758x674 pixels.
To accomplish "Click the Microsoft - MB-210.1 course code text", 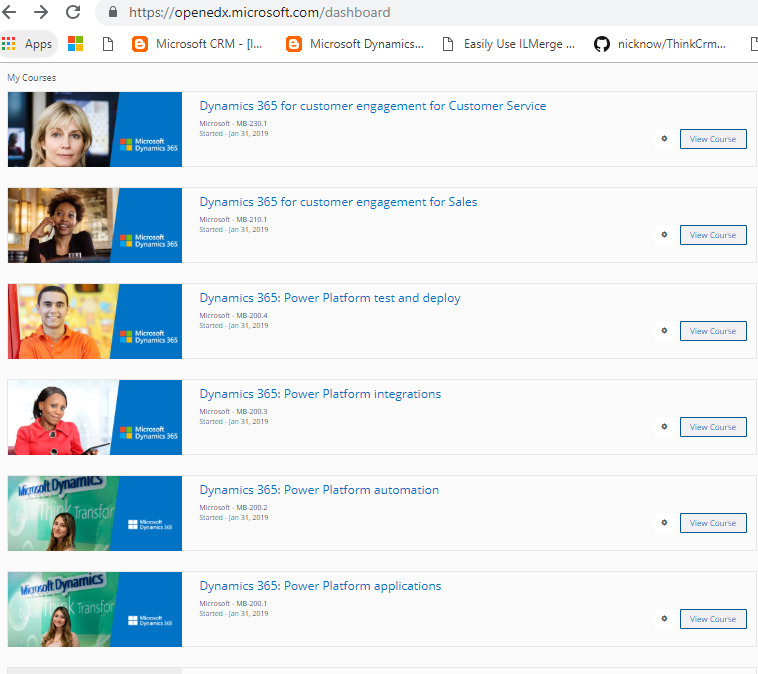I will pyautogui.click(x=233, y=220).
